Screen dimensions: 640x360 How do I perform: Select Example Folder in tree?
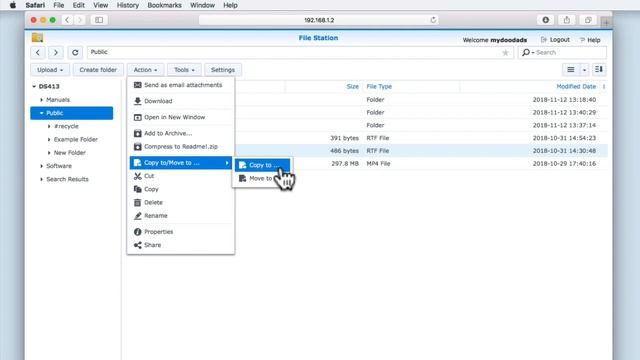tap(76, 139)
